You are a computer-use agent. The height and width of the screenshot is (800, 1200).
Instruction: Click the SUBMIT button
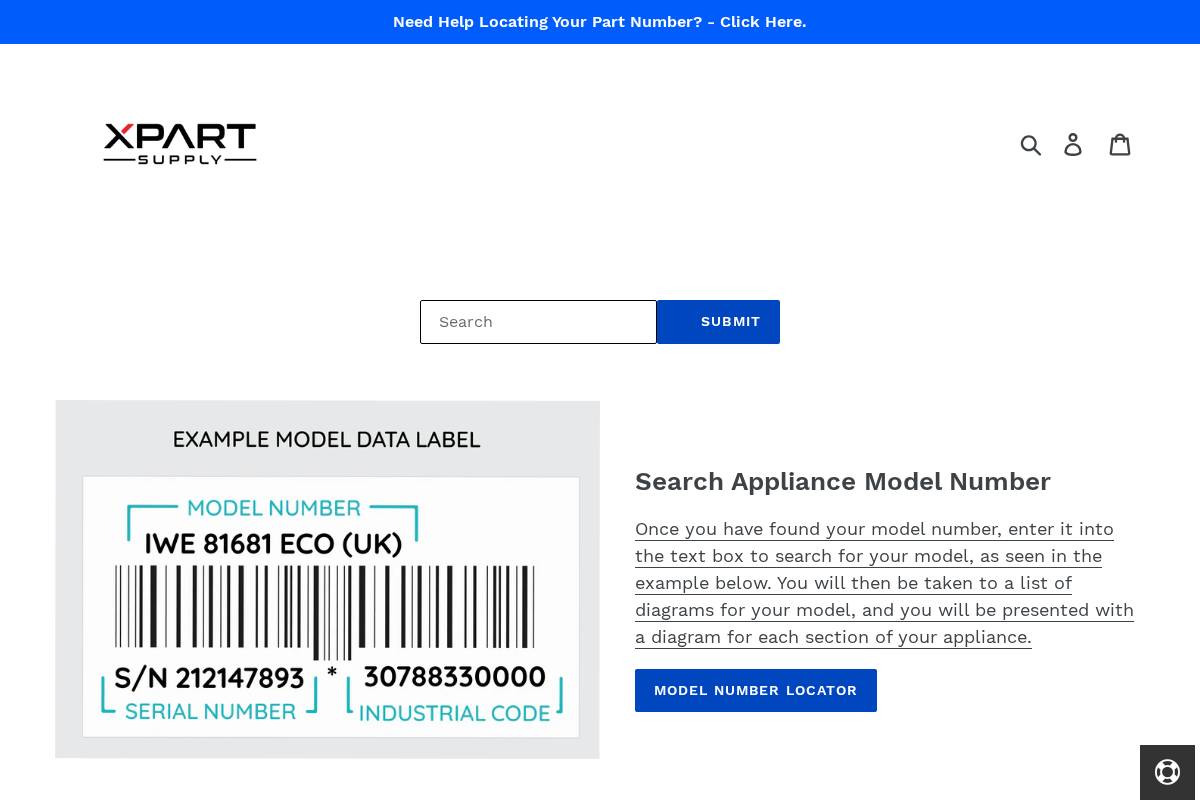click(x=717, y=321)
